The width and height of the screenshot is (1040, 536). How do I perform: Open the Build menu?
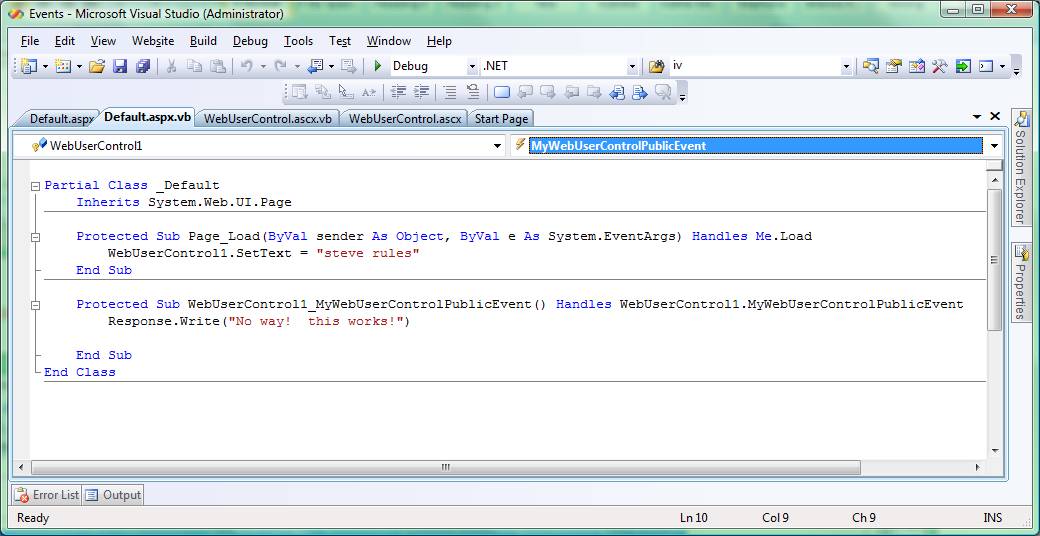(203, 41)
